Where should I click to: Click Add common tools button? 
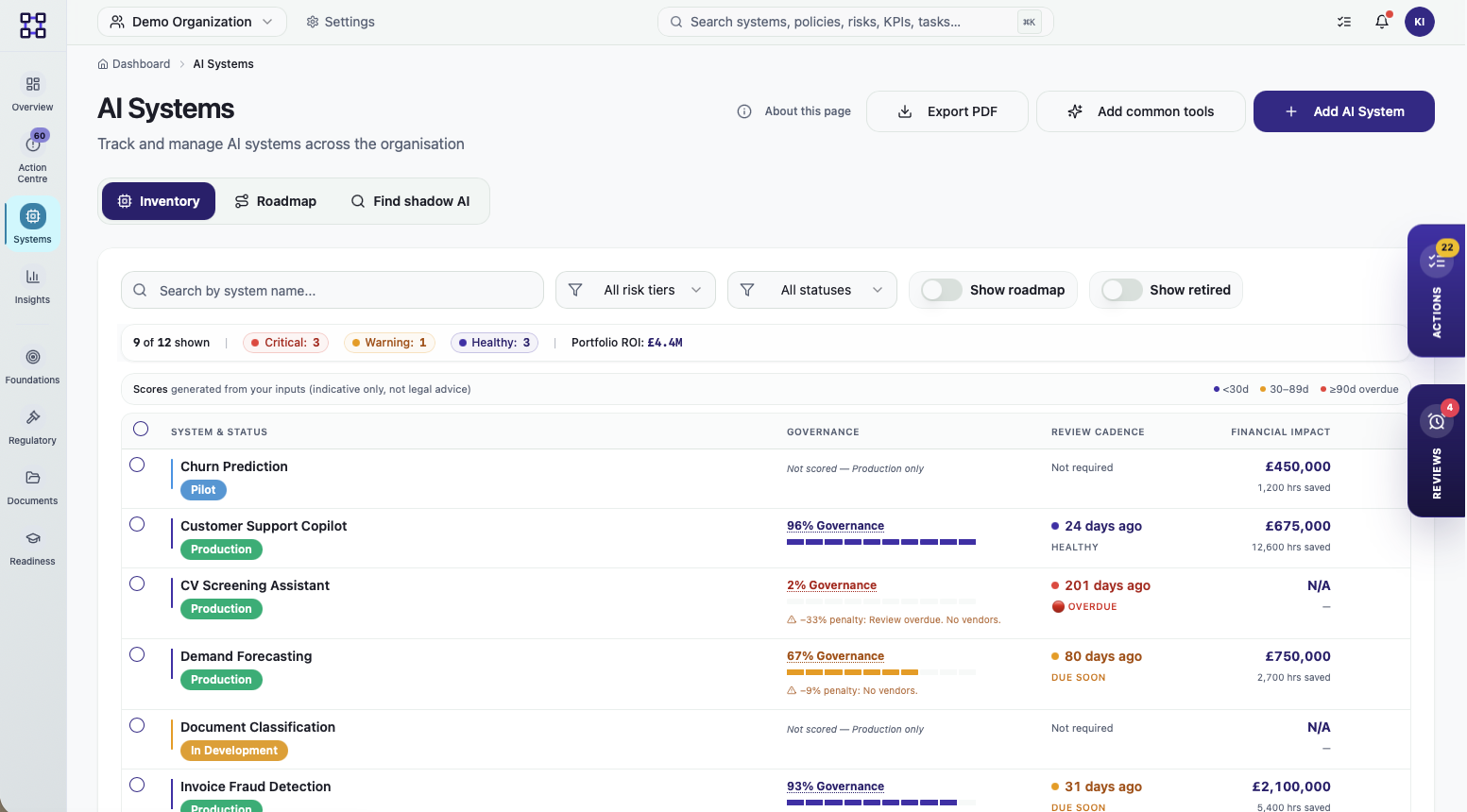click(1141, 111)
